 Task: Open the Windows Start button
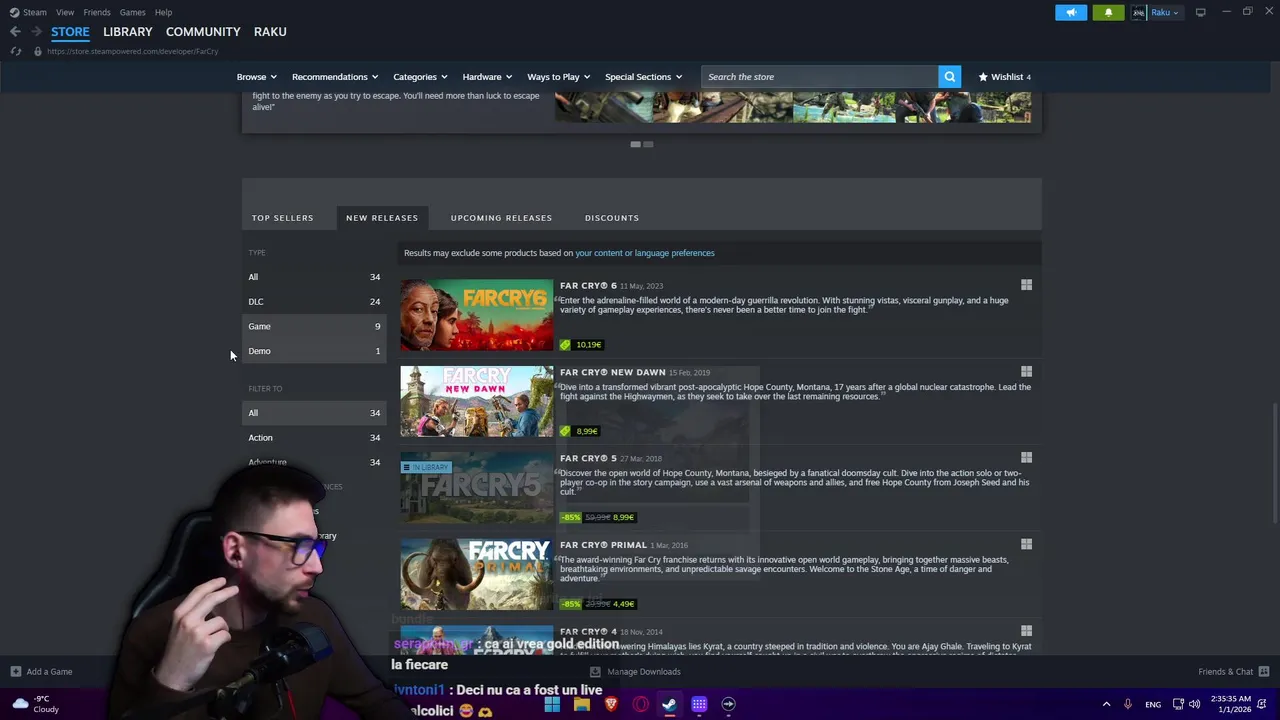(x=552, y=704)
